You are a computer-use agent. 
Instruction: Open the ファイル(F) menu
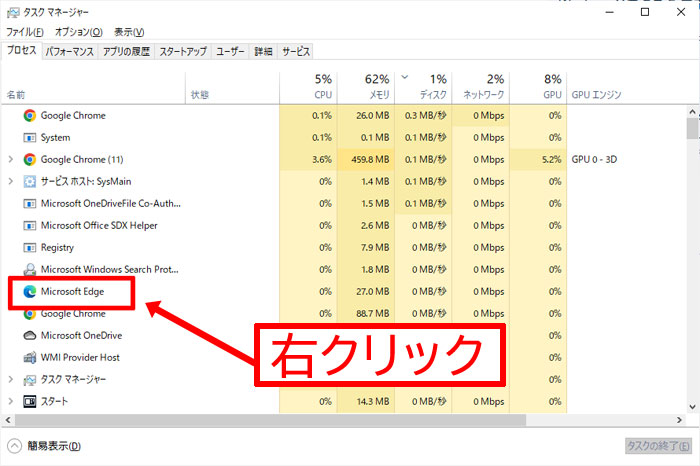tap(25, 32)
